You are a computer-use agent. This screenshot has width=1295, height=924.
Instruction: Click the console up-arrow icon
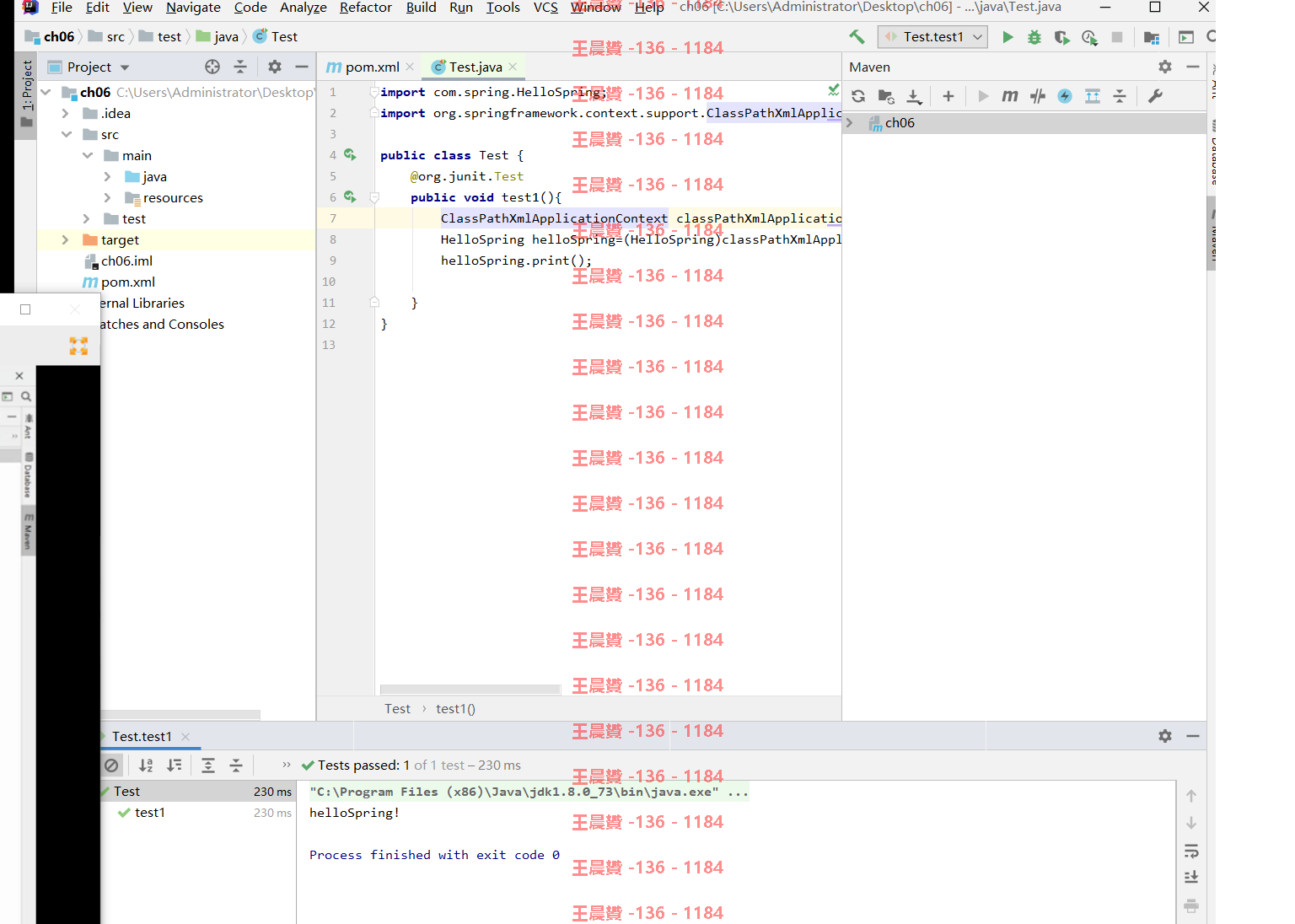(x=1191, y=796)
